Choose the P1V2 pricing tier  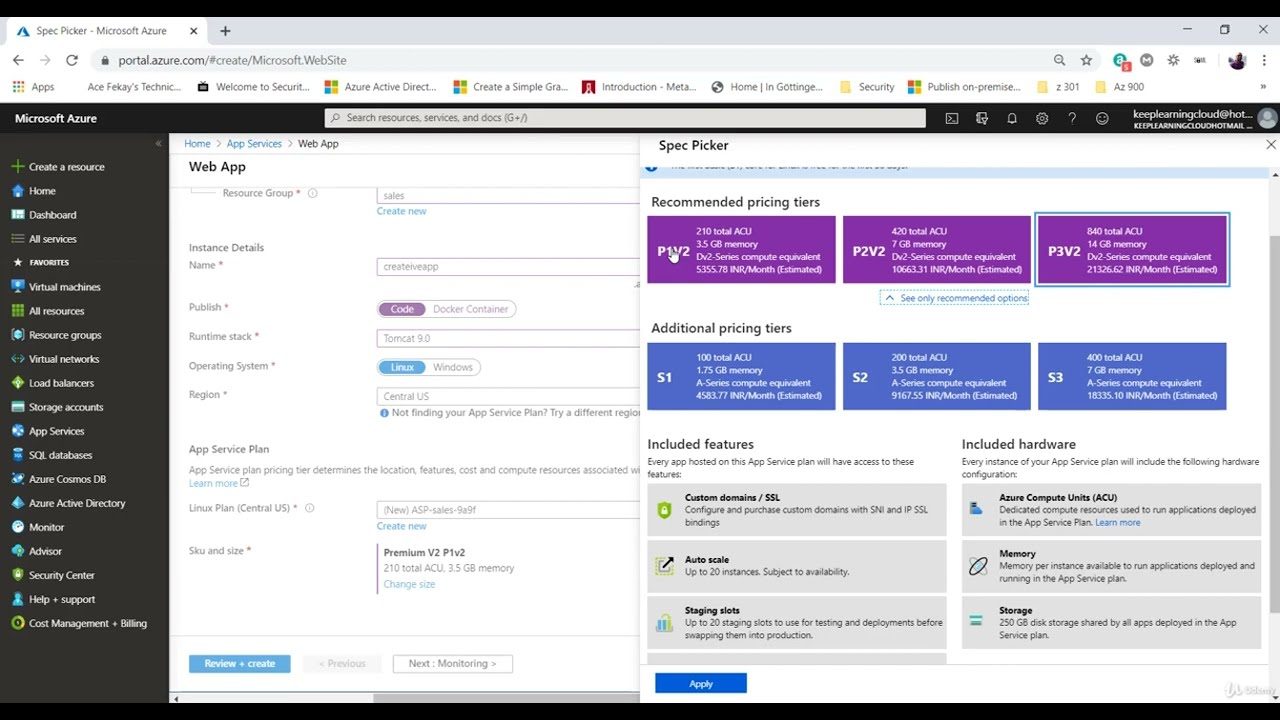(x=741, y=250)
